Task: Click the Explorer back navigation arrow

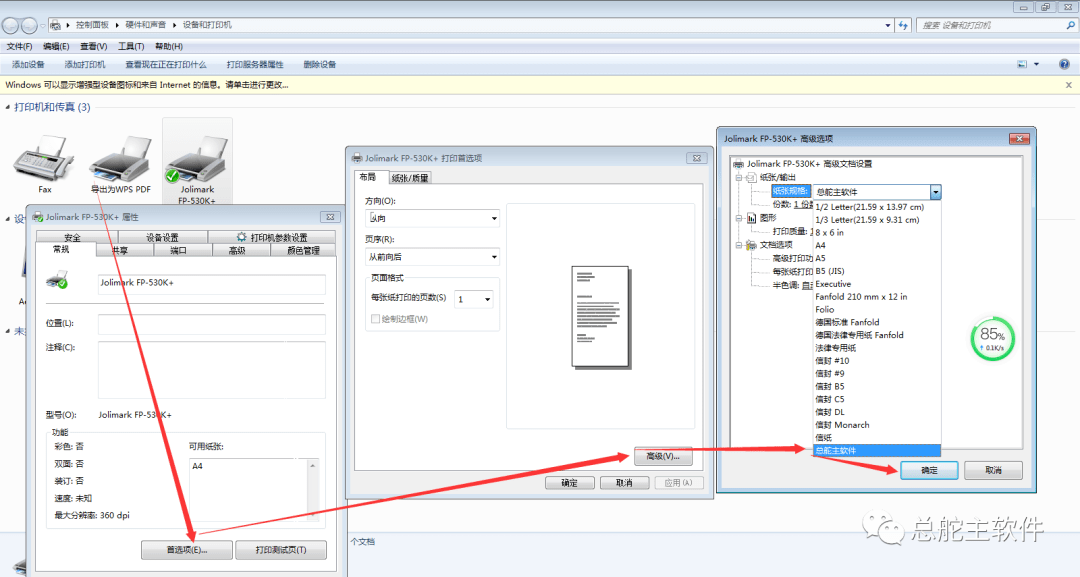Action: [x=10, y=25]
